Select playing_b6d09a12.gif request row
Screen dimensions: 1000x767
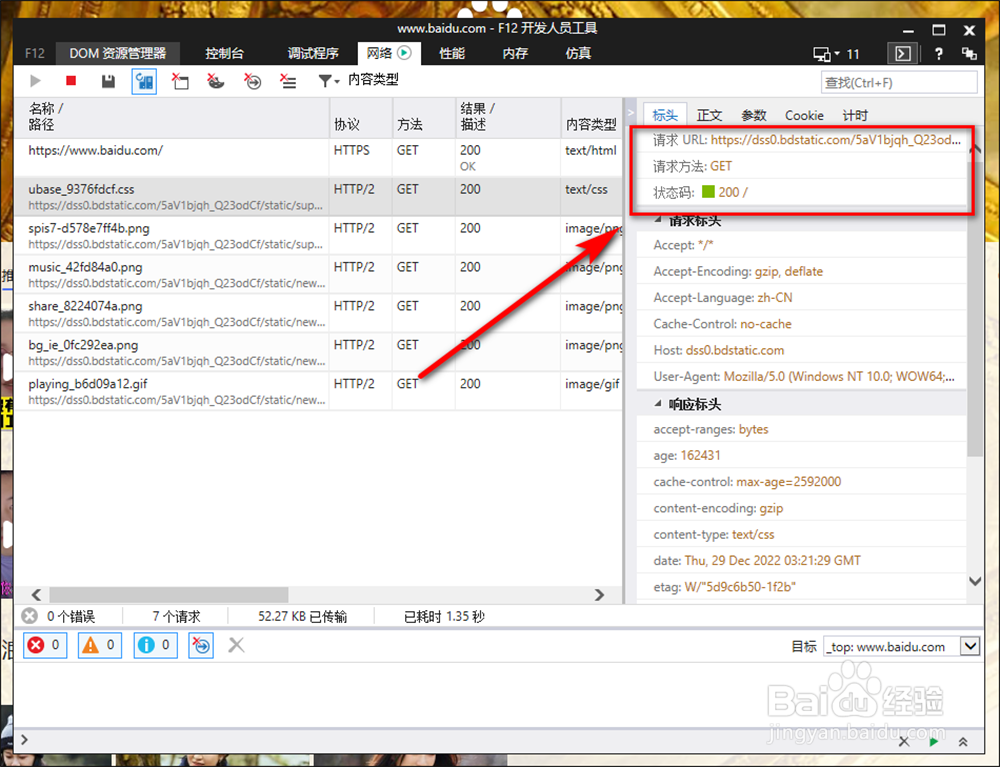[318, 391]
